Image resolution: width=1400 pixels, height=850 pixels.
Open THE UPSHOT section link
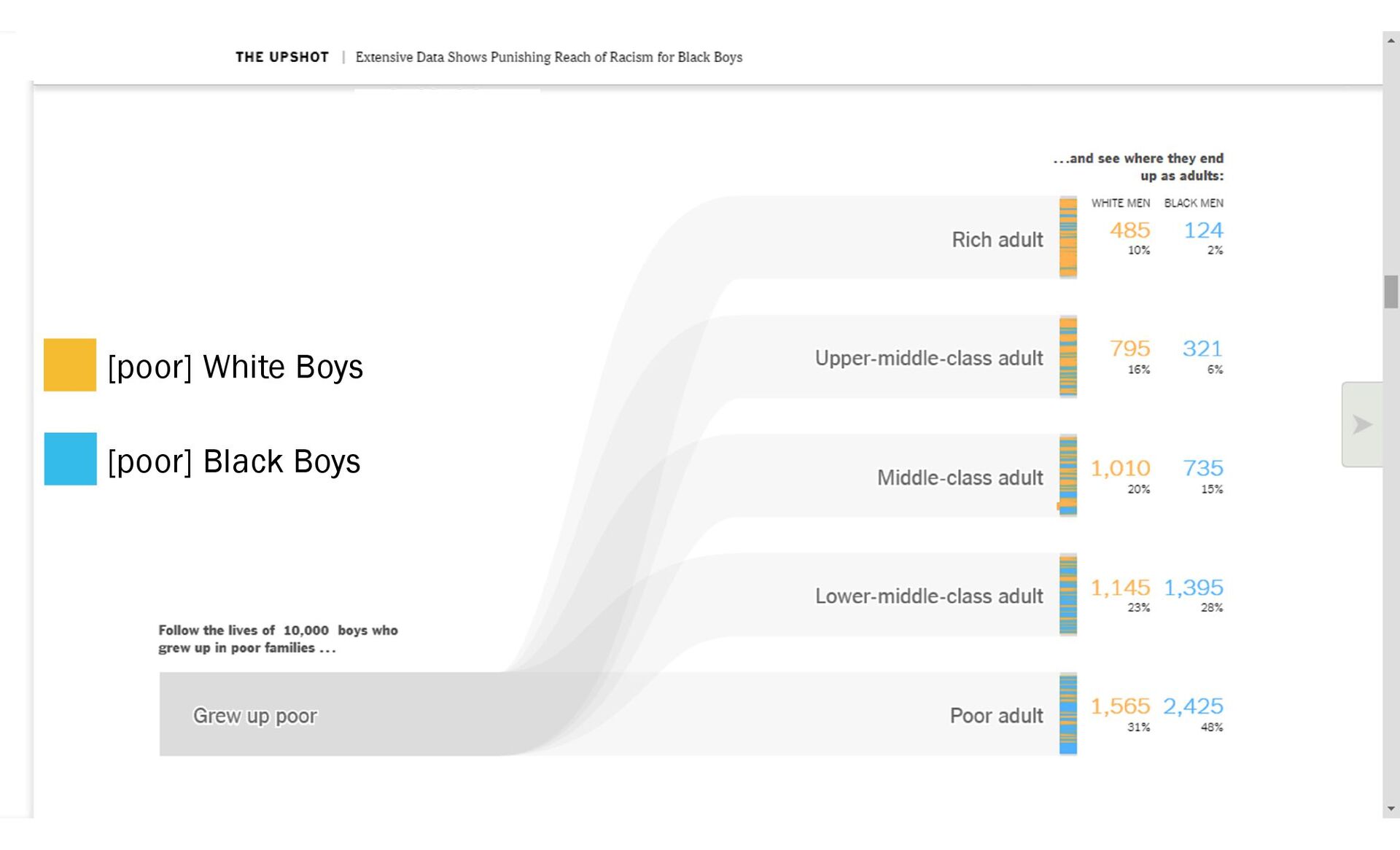282,57
